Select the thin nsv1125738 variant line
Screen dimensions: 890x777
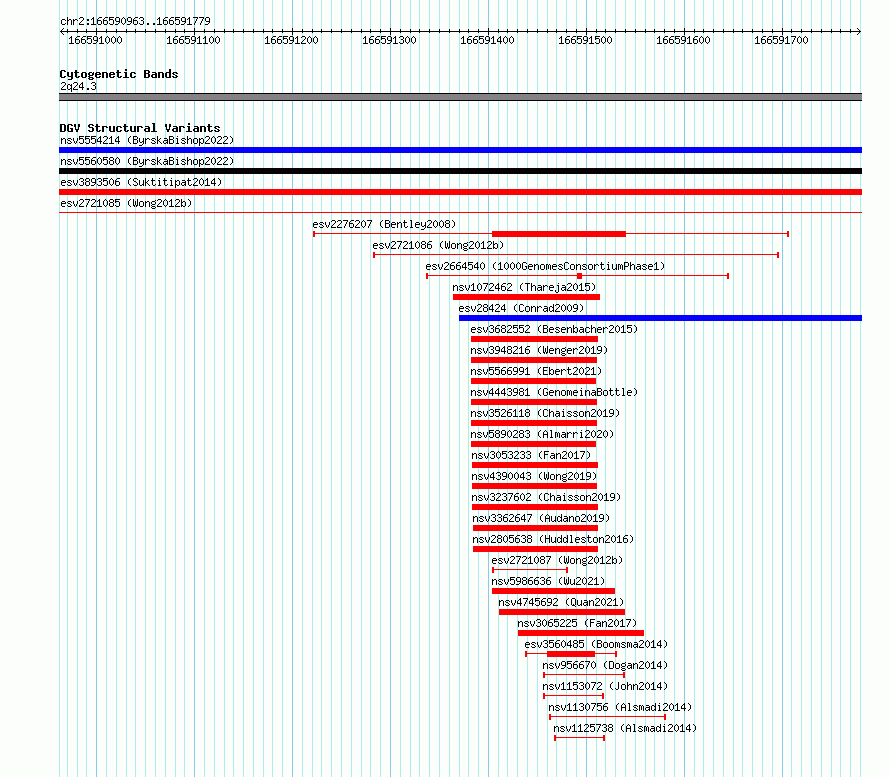click(x=580, y=738)
